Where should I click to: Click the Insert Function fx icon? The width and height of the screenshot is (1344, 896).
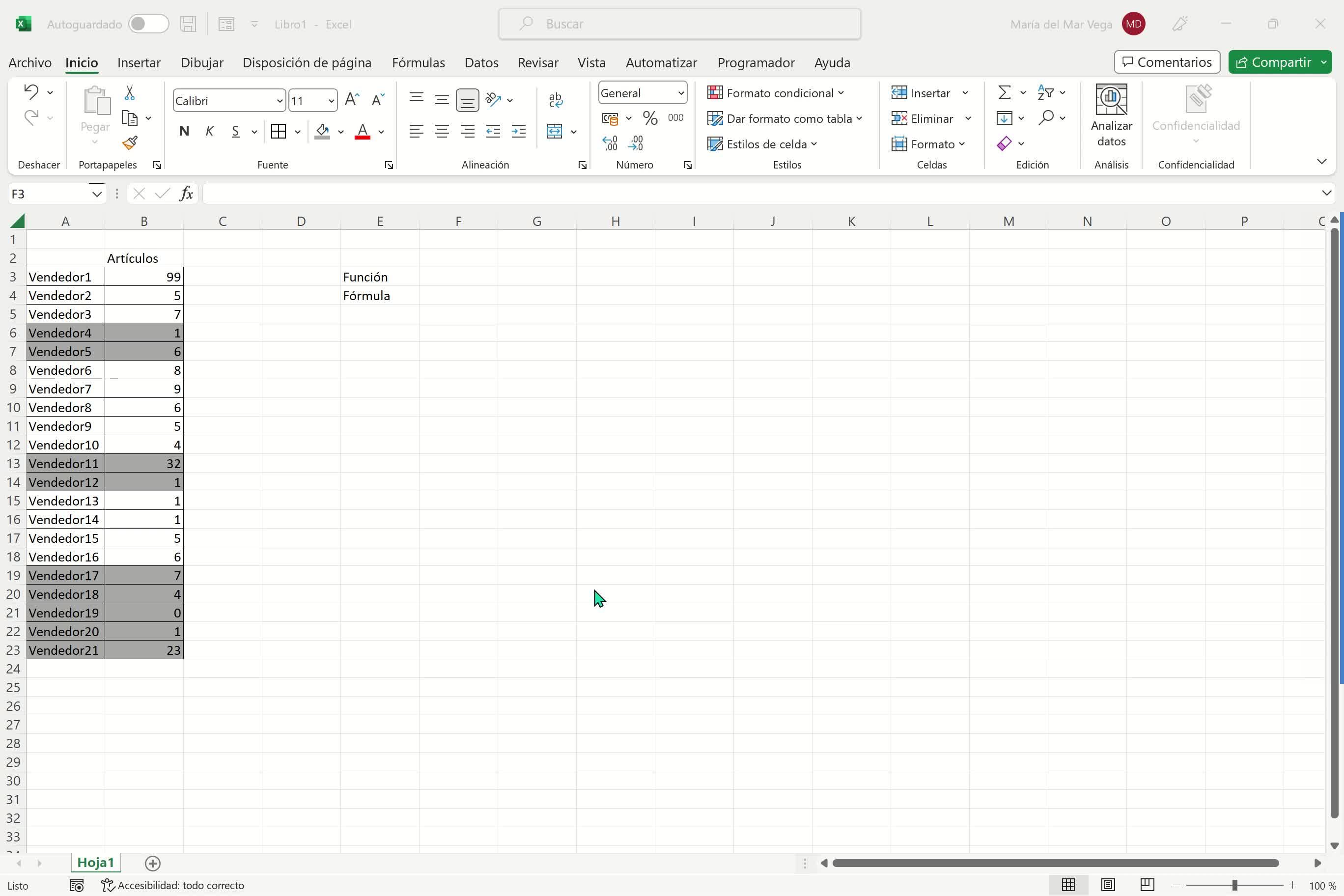click(186, 194)
